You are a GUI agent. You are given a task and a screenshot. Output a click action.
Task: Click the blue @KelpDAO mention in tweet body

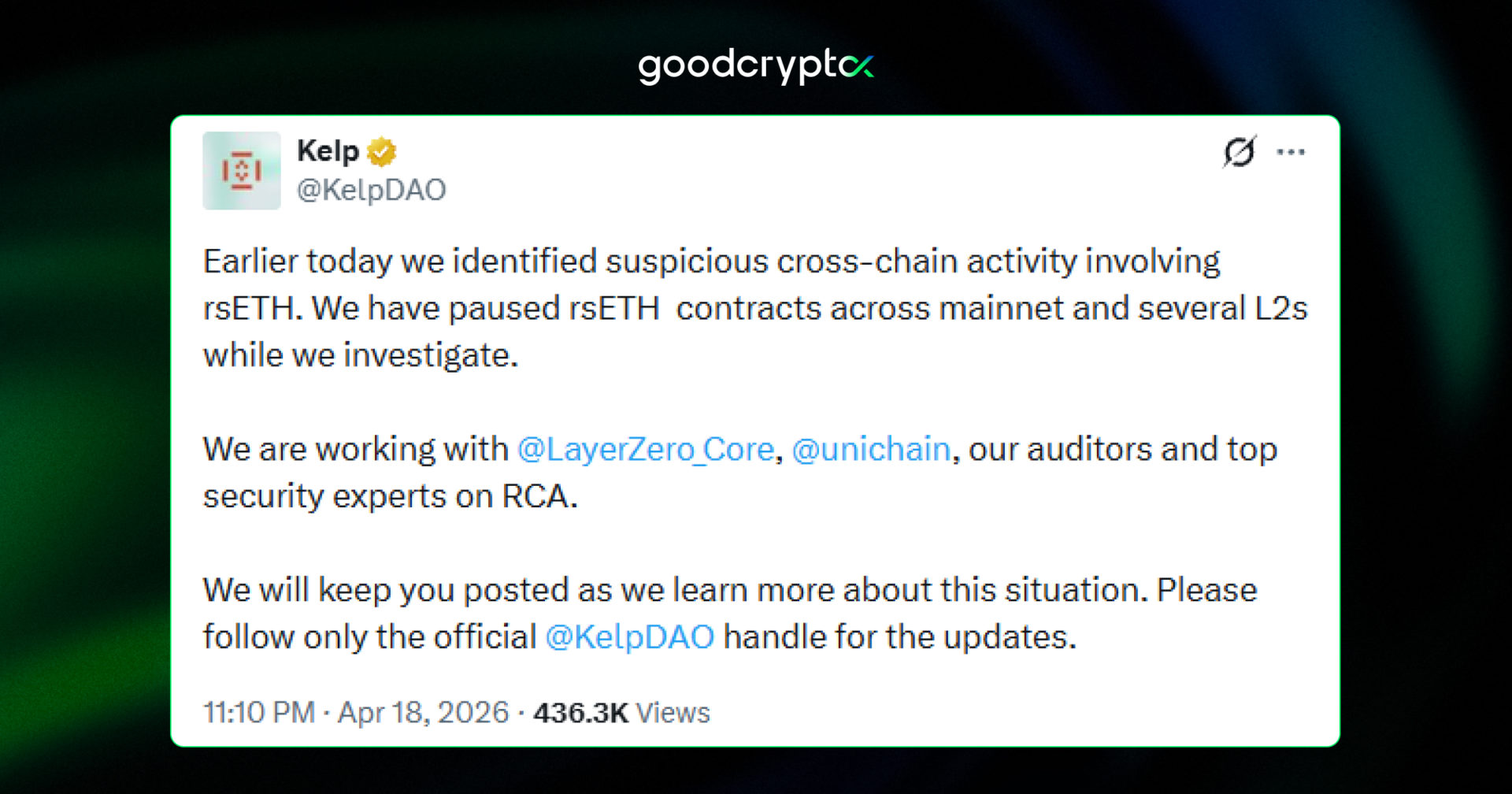[629, 636]
